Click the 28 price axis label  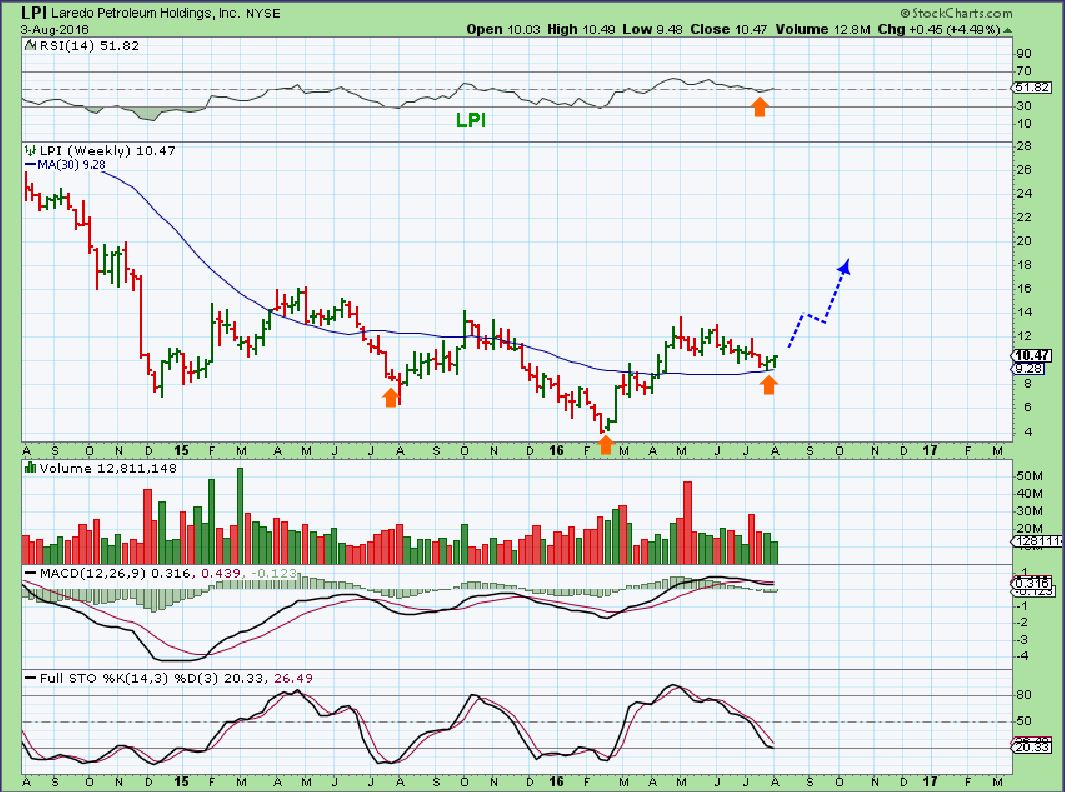coord(1024,146)
